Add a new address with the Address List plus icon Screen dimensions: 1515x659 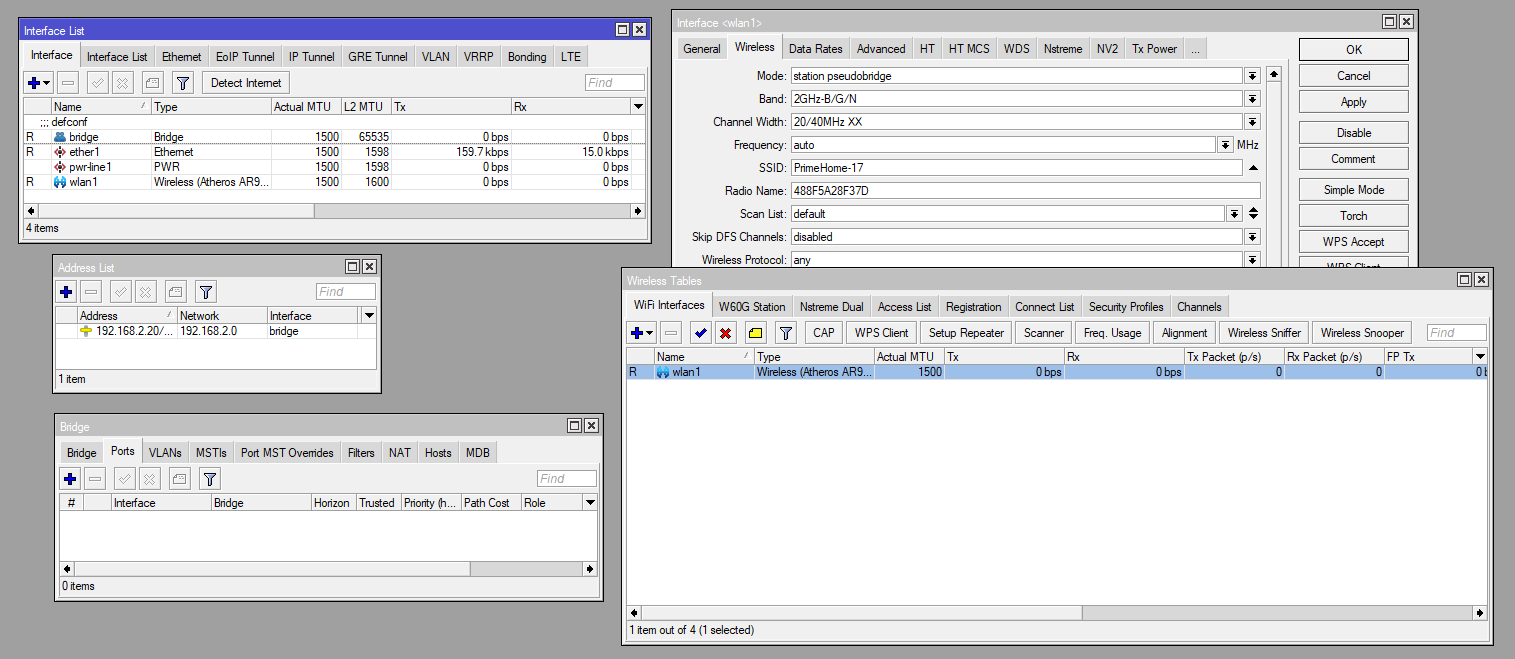[66, 292]
